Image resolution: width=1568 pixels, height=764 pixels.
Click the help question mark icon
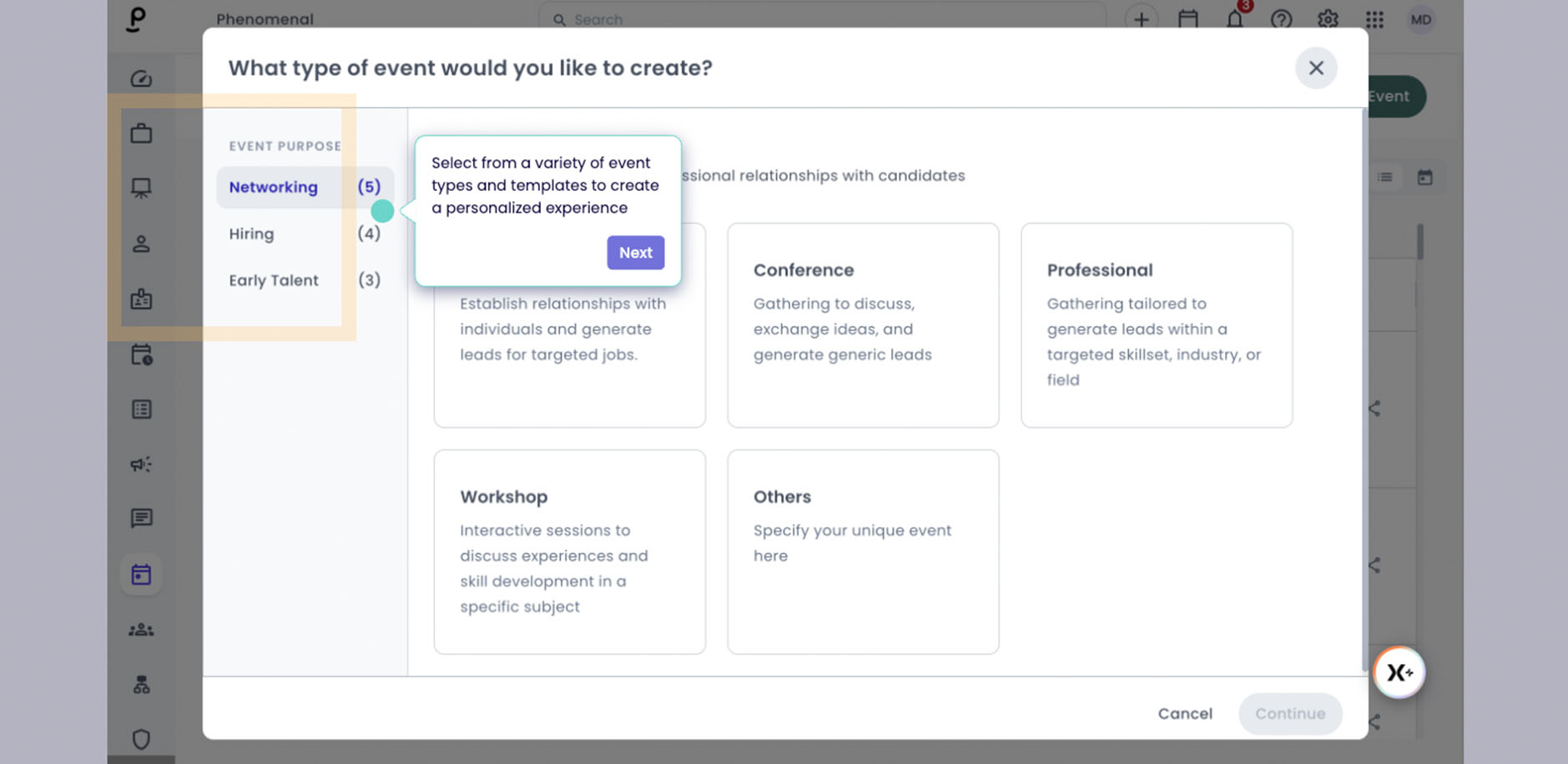(1281, 19)
